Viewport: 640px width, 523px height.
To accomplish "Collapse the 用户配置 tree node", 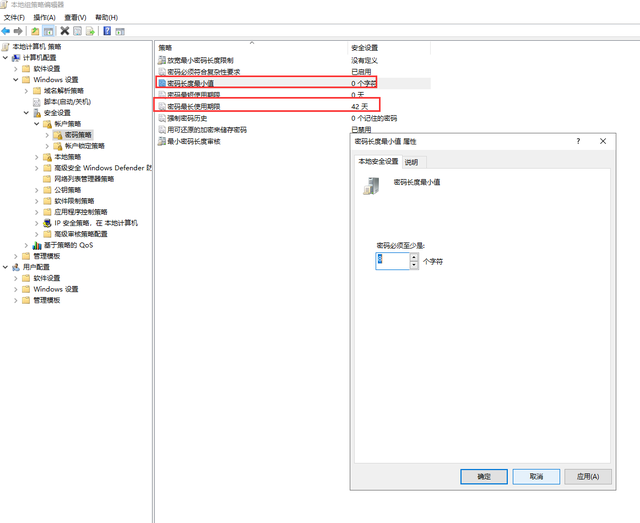I will pos(5,267).
